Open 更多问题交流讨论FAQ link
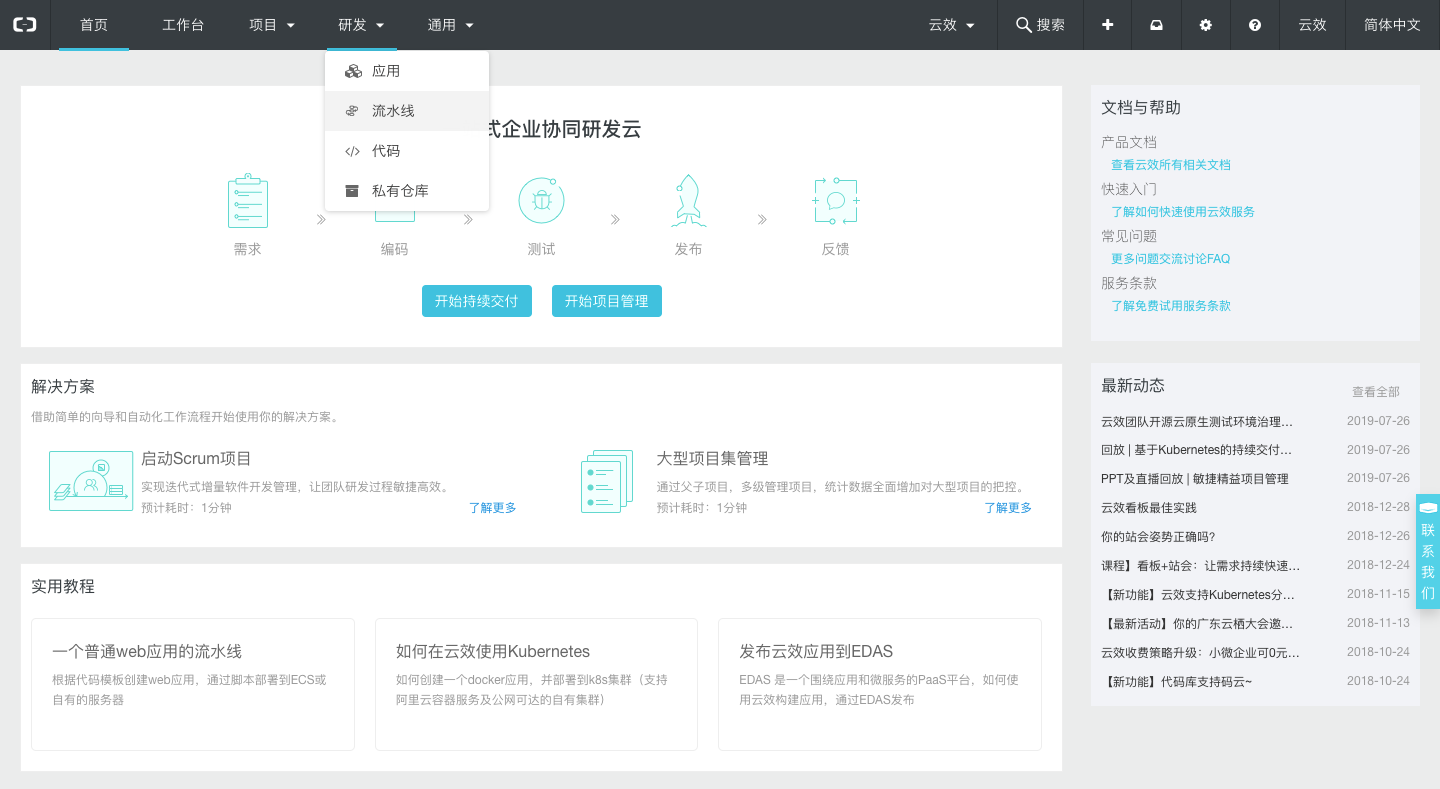Image resolution: width=1440 pixels, height=789 pixels. click(1171, 259)
